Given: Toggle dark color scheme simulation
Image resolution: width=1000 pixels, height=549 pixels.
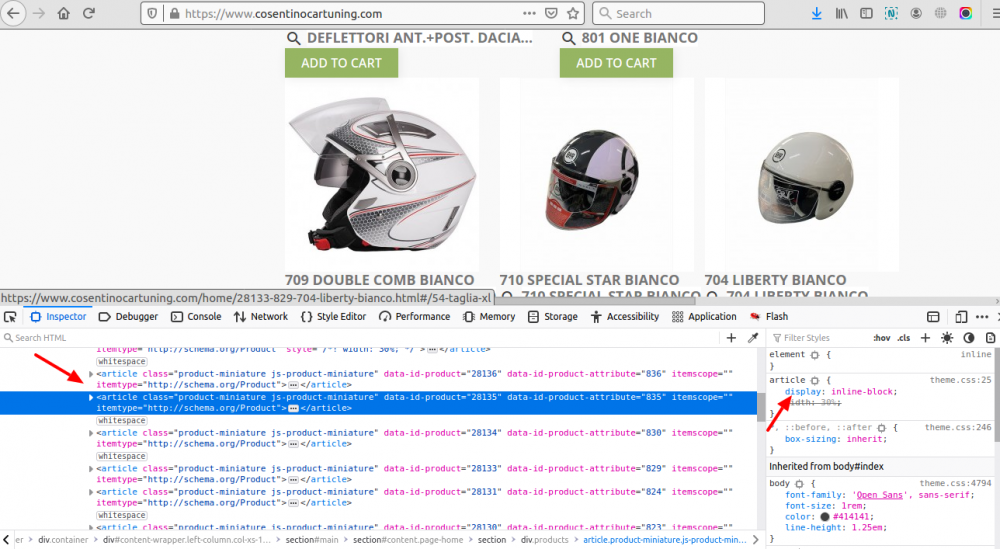Looking at the screenshot, I should pos(969,338).
